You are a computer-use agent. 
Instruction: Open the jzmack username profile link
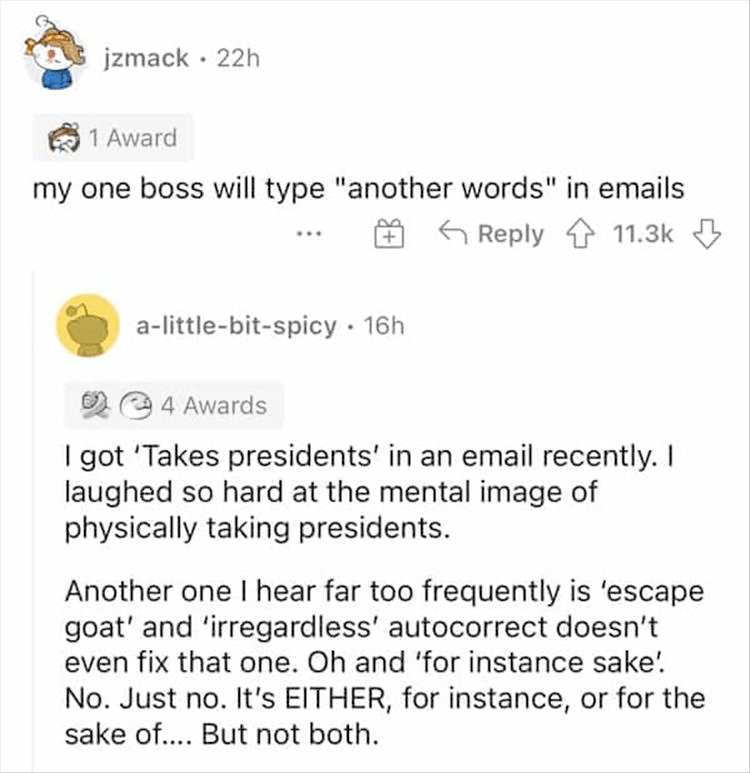[x=145, y=58]
